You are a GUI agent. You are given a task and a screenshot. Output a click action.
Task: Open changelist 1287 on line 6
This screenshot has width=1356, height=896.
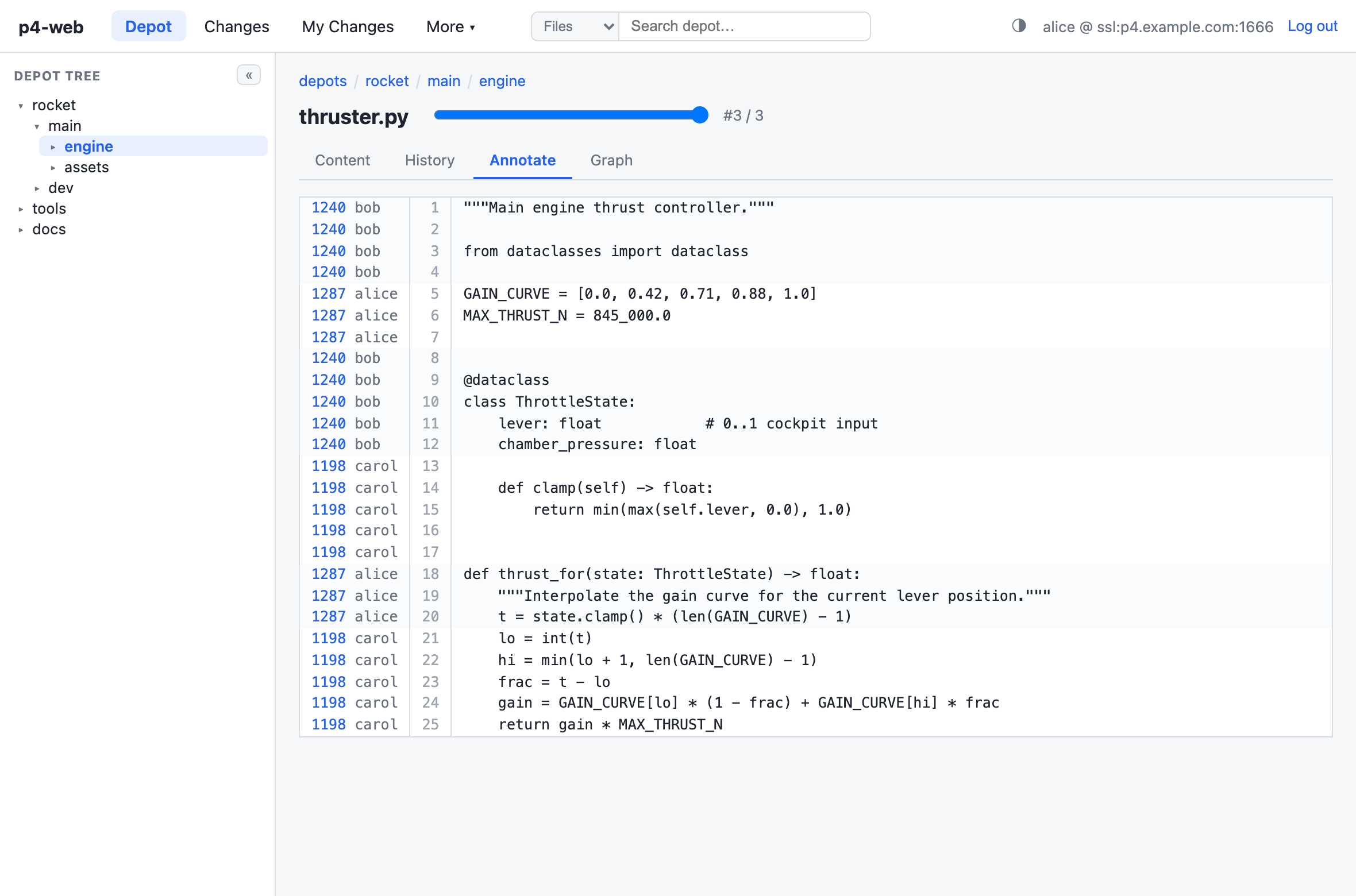click(329, 315)
